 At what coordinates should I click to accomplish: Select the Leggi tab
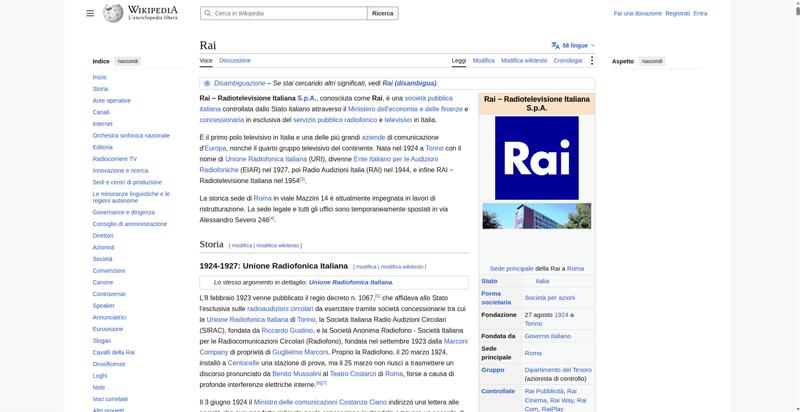[459, 60]
